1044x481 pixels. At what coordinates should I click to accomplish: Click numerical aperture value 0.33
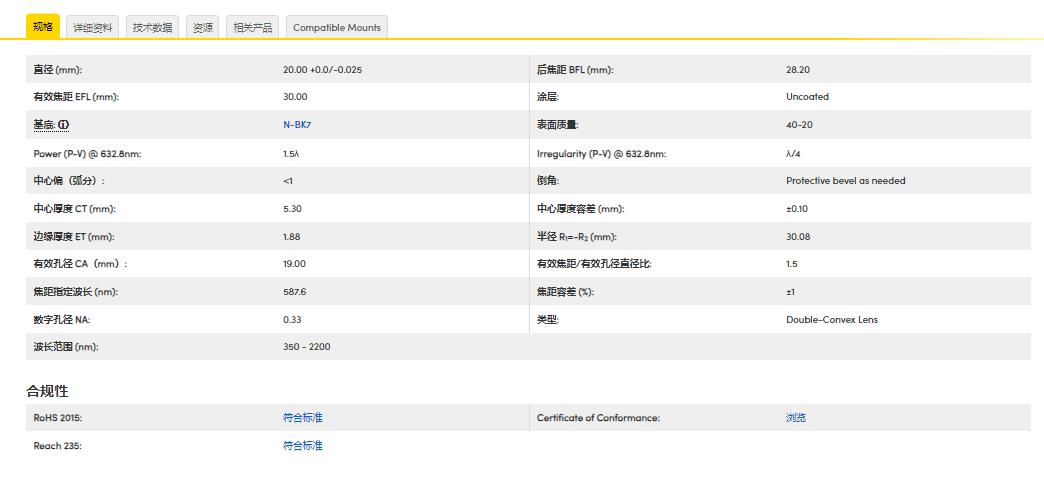pos(292,320)
